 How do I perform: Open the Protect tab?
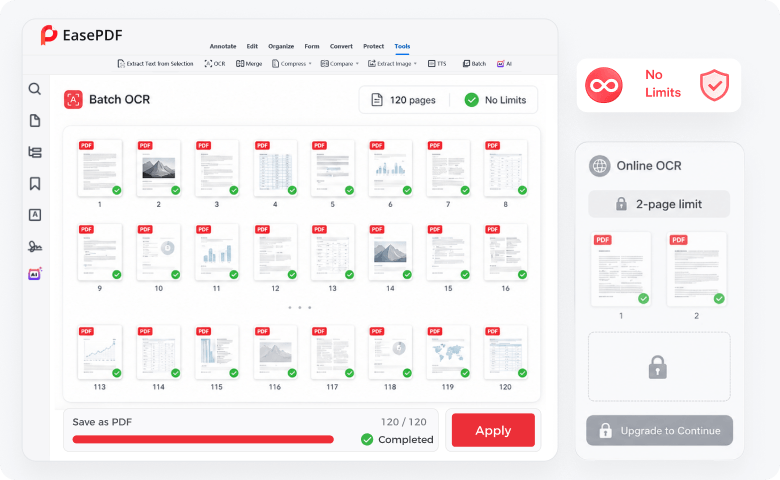pyautogui.click(x=374, y=46)
